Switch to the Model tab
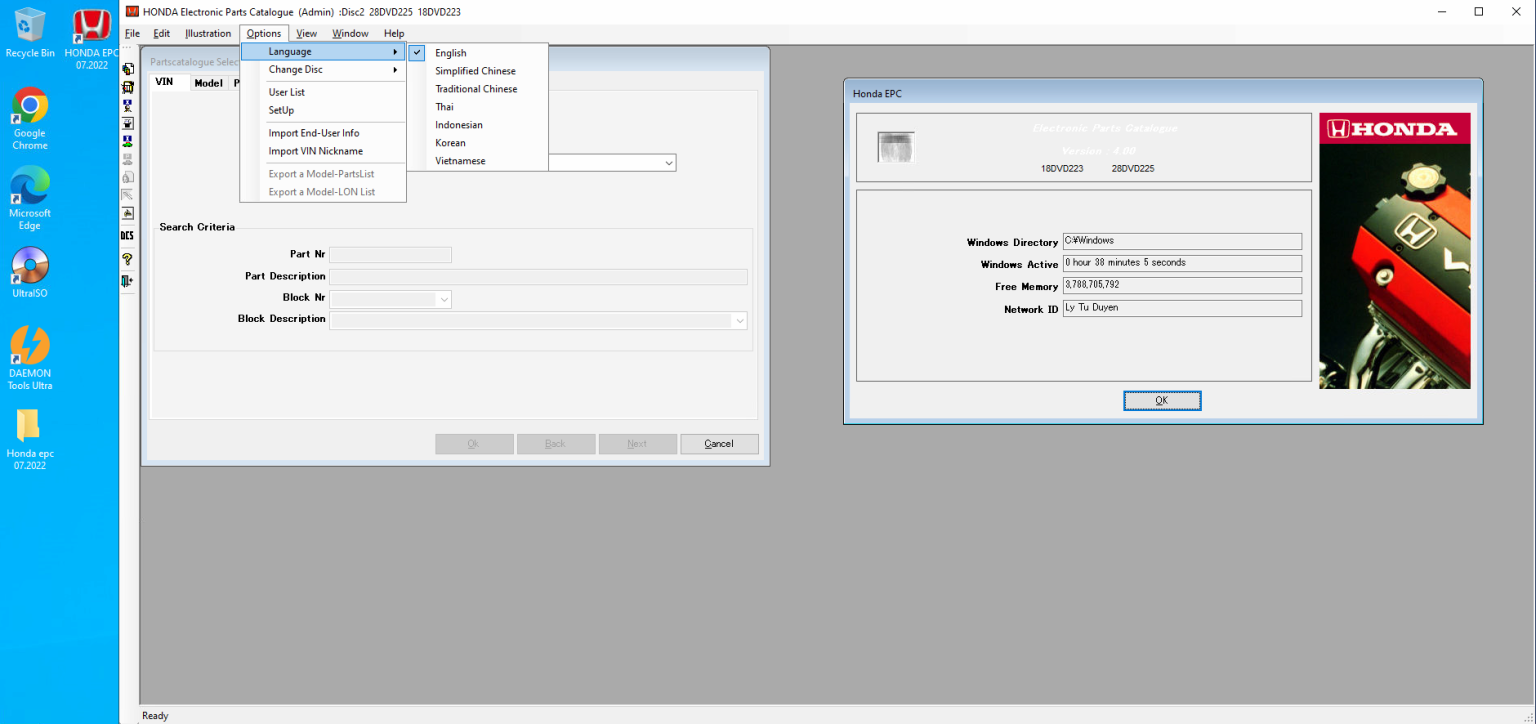This screenshot has width=1536, height=724. pos(208,82)
